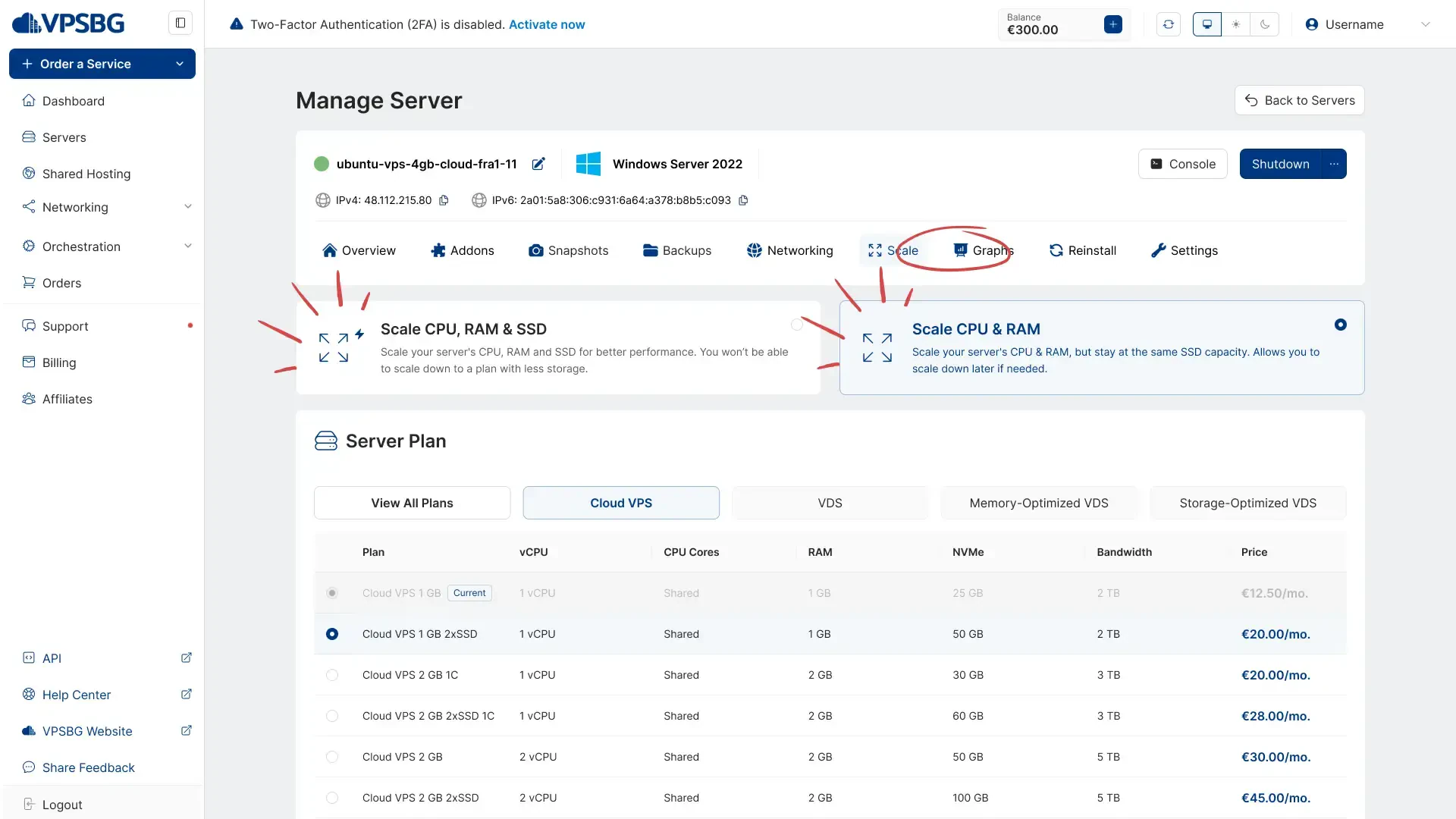The width and height of the screenshot is (1456, 819).
Task: Switch to Memory-Optimized VDS plans tab
Action: pos(1038,503)
